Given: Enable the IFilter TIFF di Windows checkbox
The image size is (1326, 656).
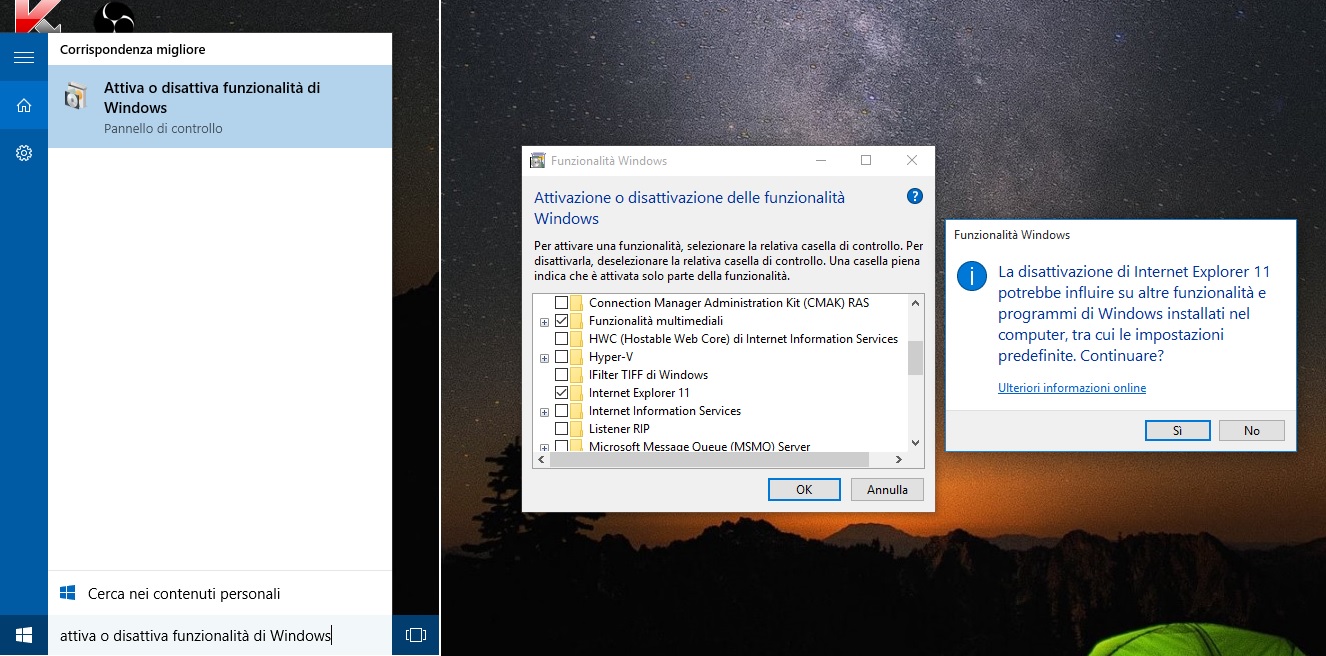Looking at the screenshot, I should point(561,375).
